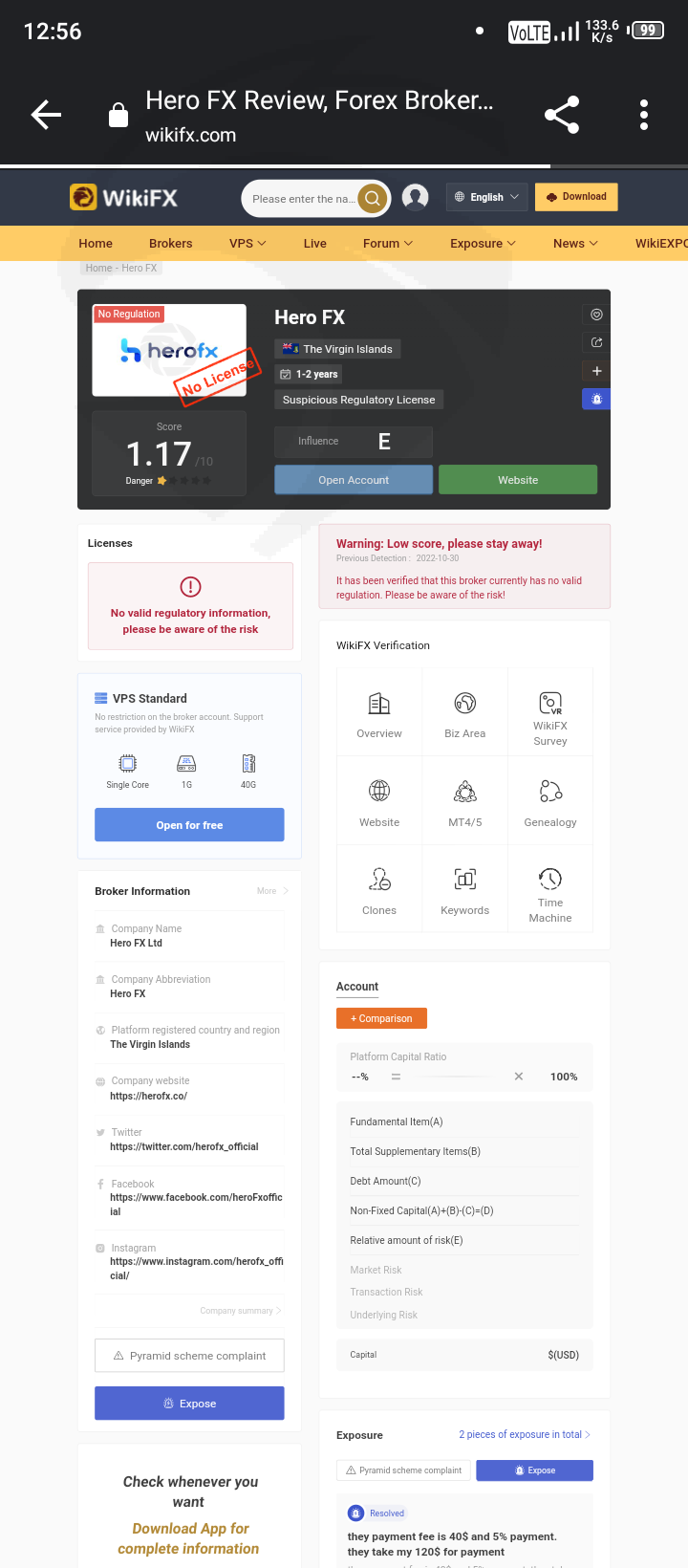
Task: Select the Brokers navigation tab
Action: pos(171,243)
